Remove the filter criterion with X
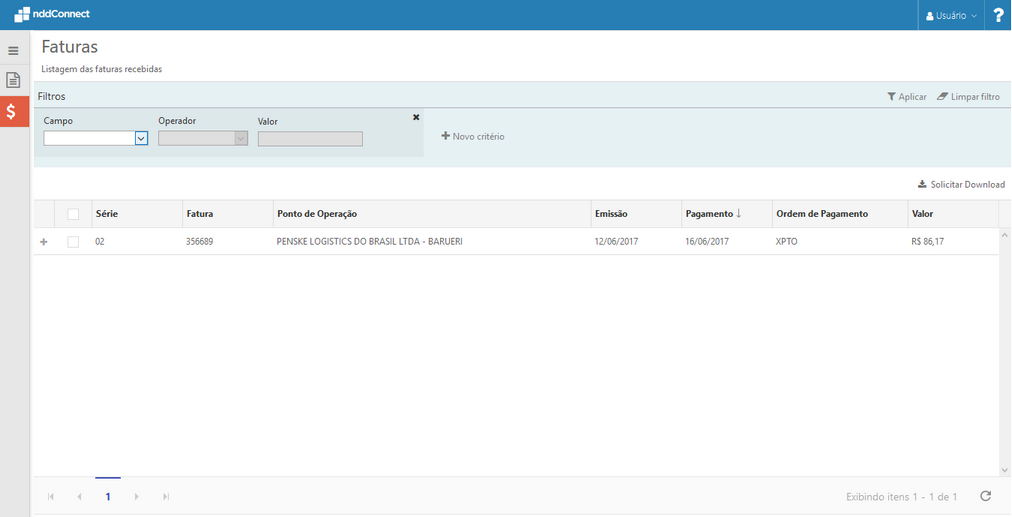Viewport: 1012px width, 517px height. tap(416, 118)
